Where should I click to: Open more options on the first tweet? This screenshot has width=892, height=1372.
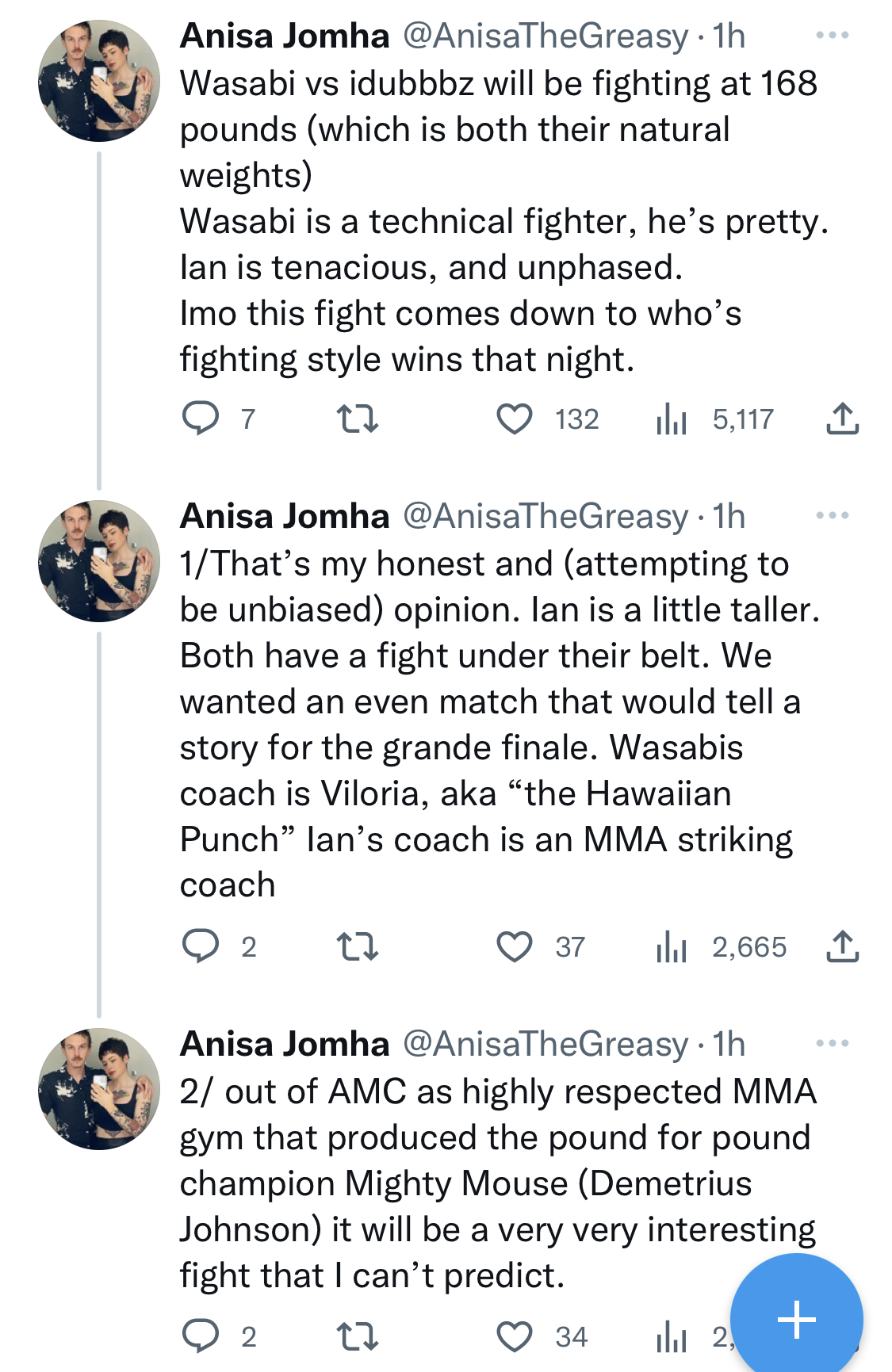point(833,36)
